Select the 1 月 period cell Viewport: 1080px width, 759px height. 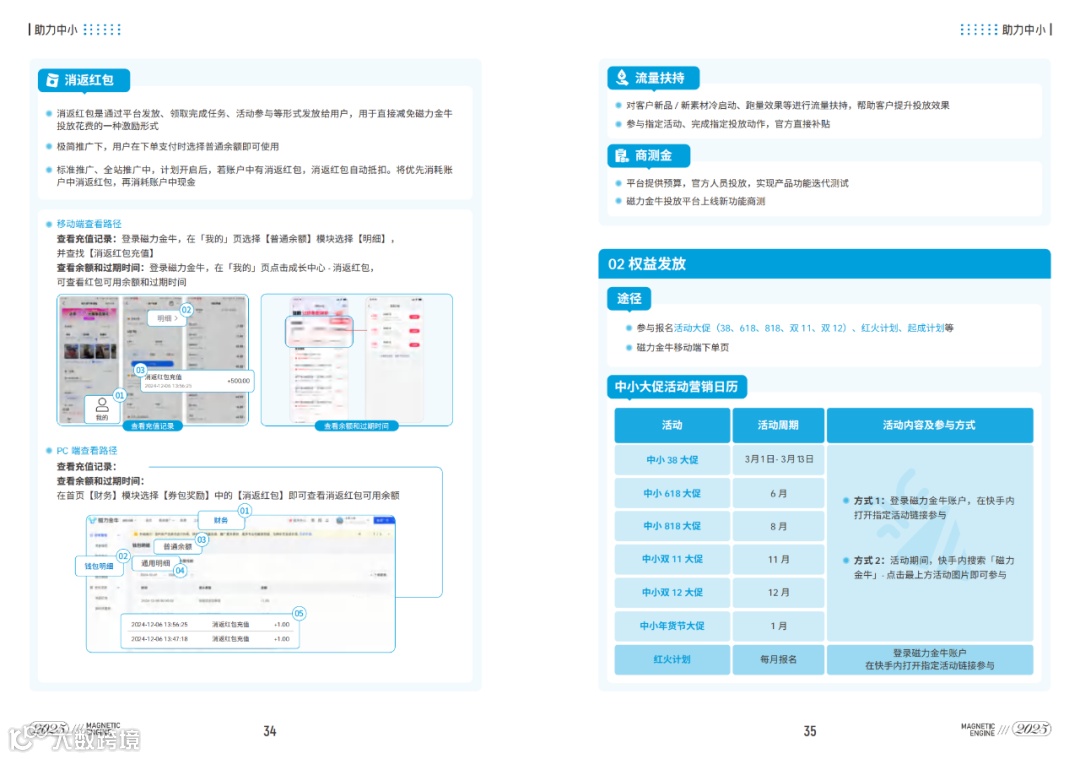point(778,625)
